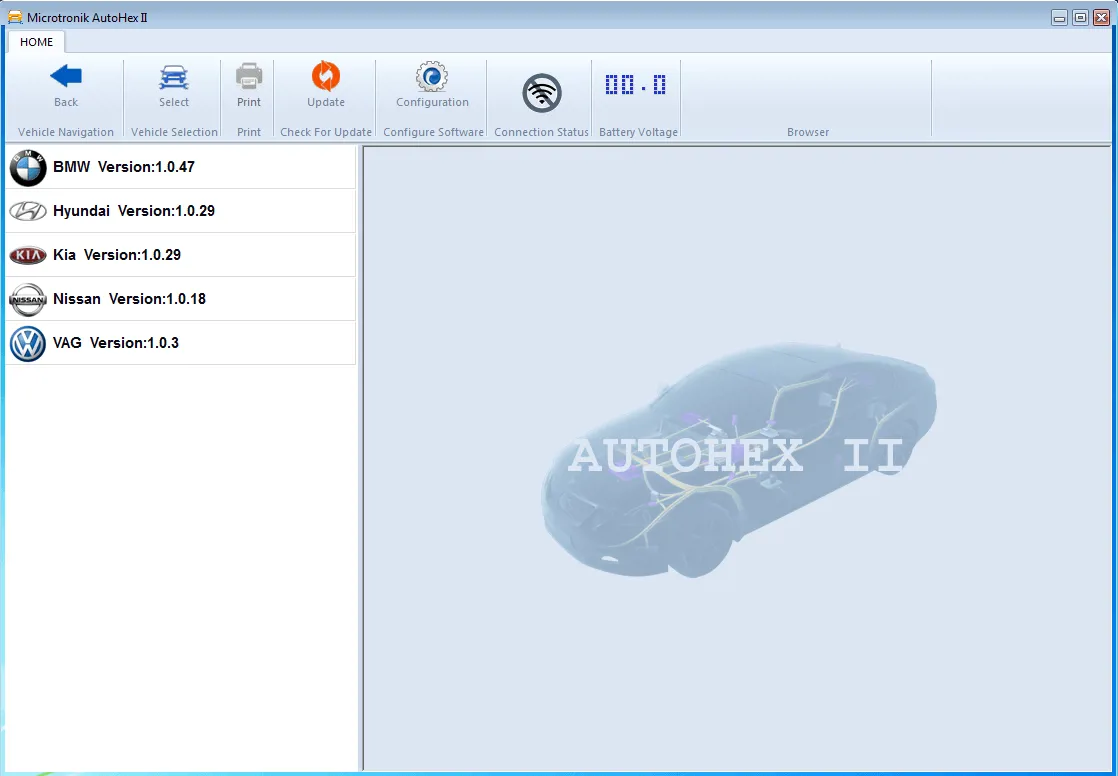Minimize the AutoHex II window
Image resolution: width=1118 pixels, height=776 pixels.
tap(1060, 18)
